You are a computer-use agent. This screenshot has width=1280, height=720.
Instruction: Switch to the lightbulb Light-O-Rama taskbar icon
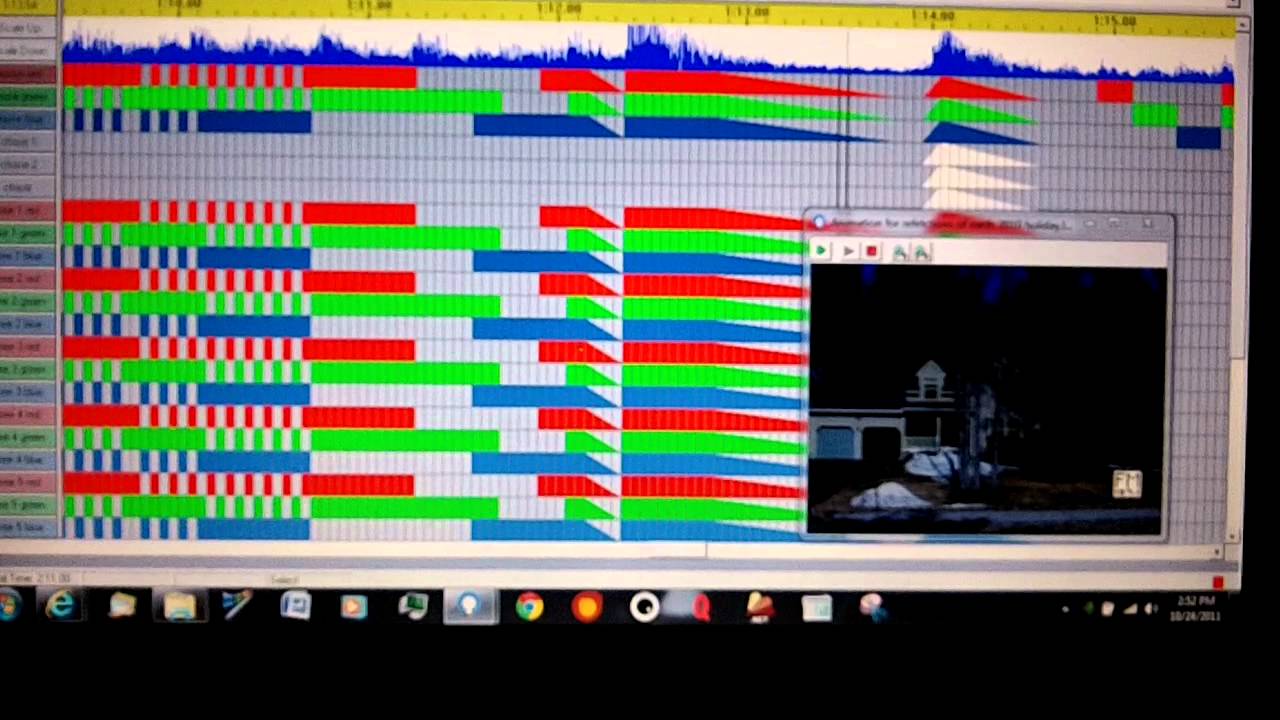point(470,606)
